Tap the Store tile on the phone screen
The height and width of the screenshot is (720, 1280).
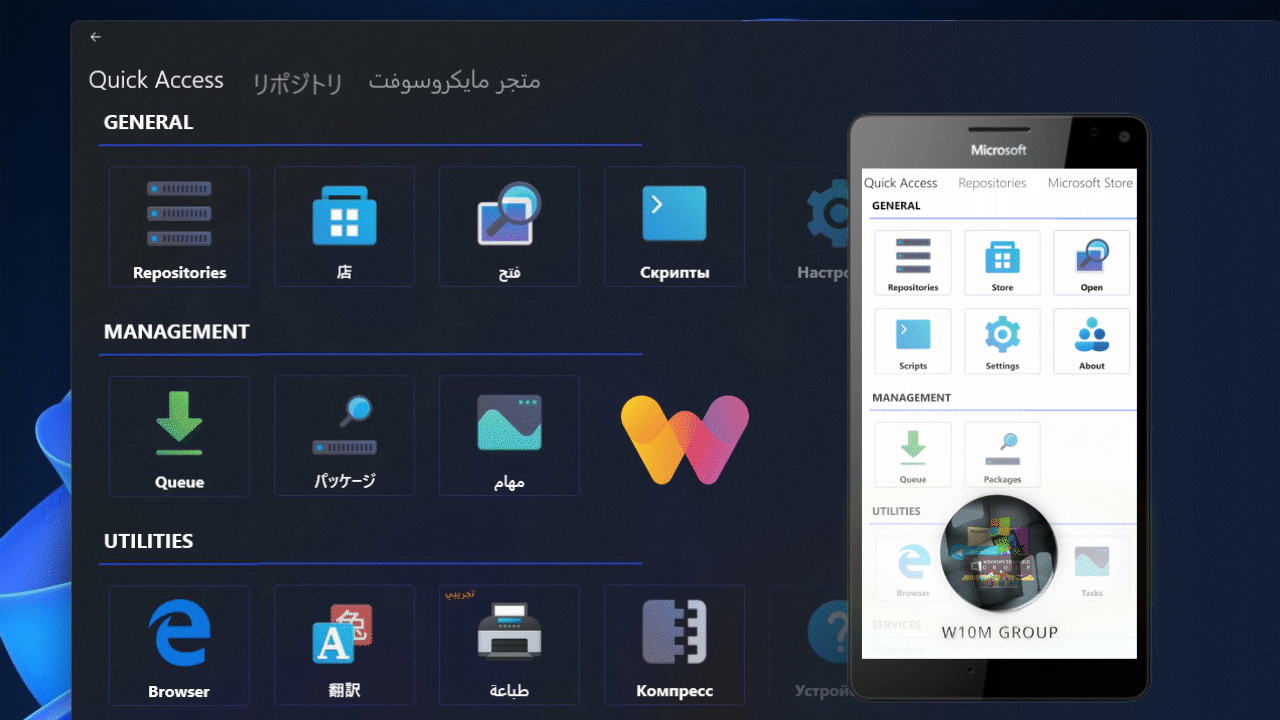(1002, 263)
